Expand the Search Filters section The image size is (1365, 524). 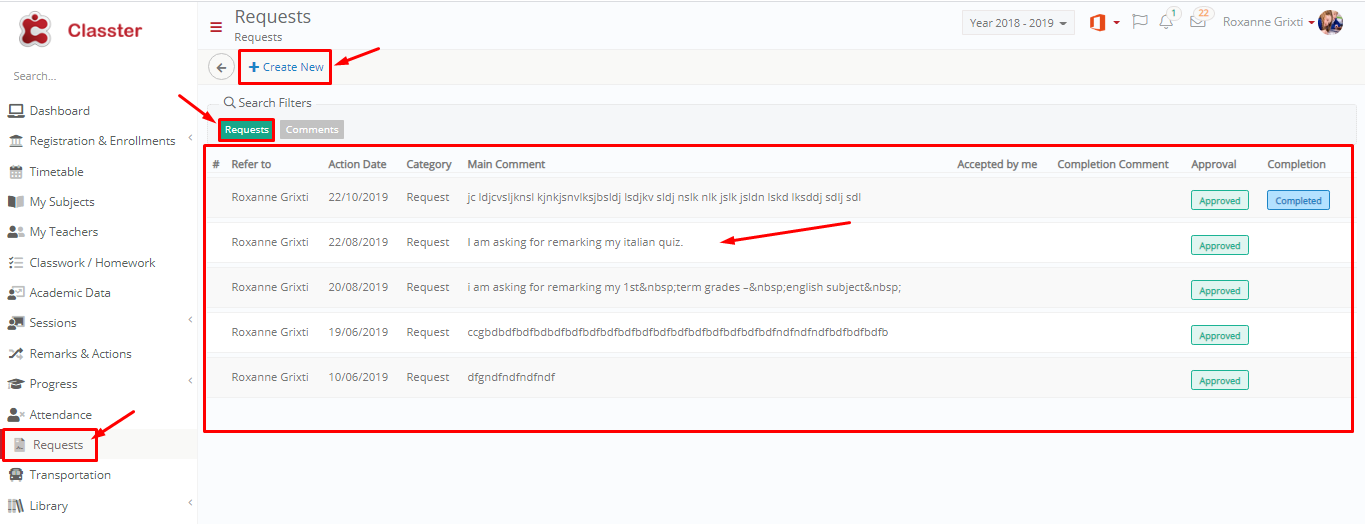(267, 103)
